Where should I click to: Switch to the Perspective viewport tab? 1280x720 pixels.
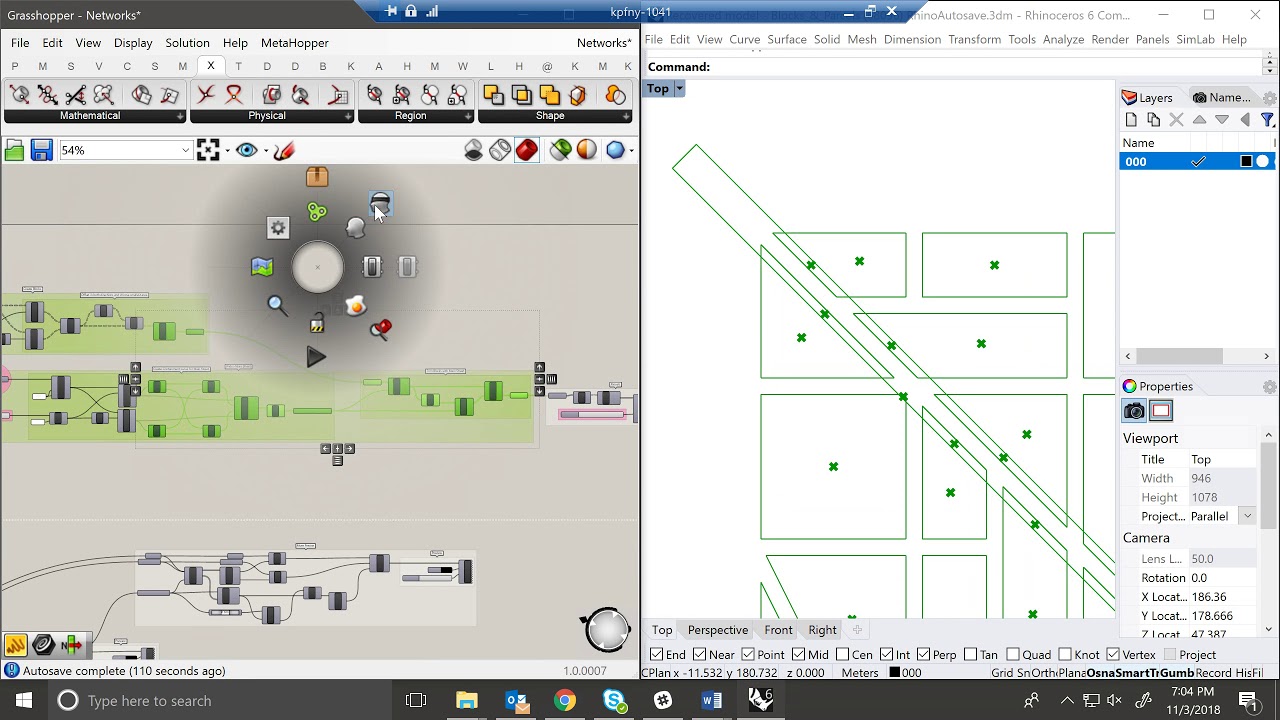(718, 630)
